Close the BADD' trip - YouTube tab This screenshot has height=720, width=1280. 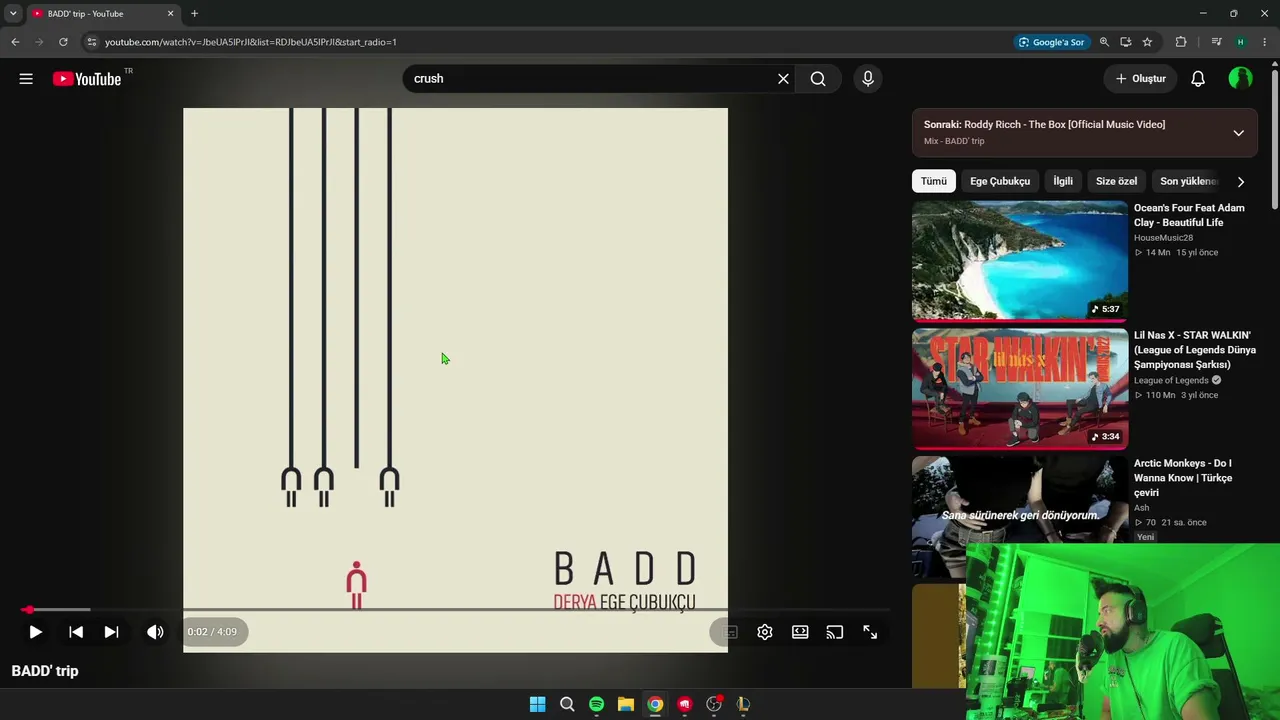(x=170, y=14)
